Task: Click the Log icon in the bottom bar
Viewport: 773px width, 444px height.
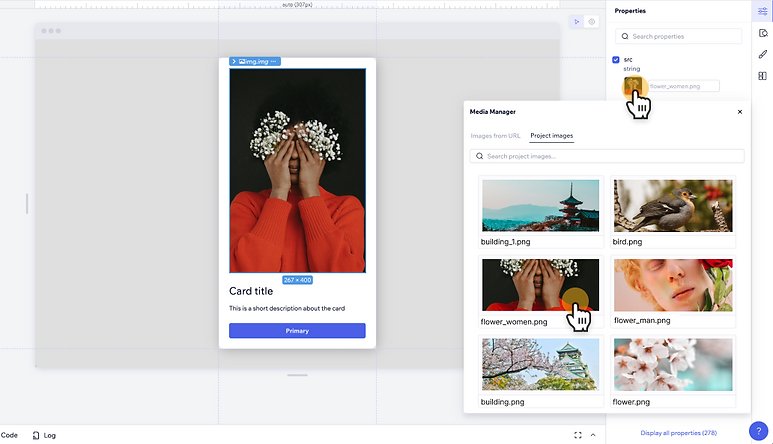Action: (x=35, y=436)
